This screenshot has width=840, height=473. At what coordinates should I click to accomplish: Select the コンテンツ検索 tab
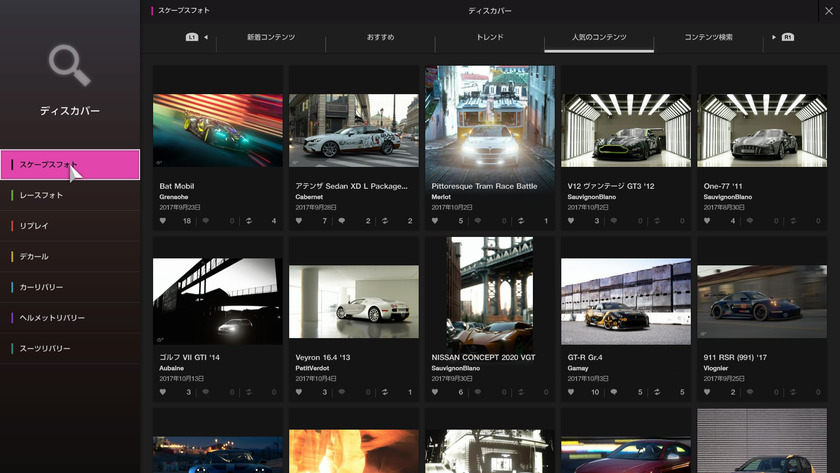coord(708,38)
